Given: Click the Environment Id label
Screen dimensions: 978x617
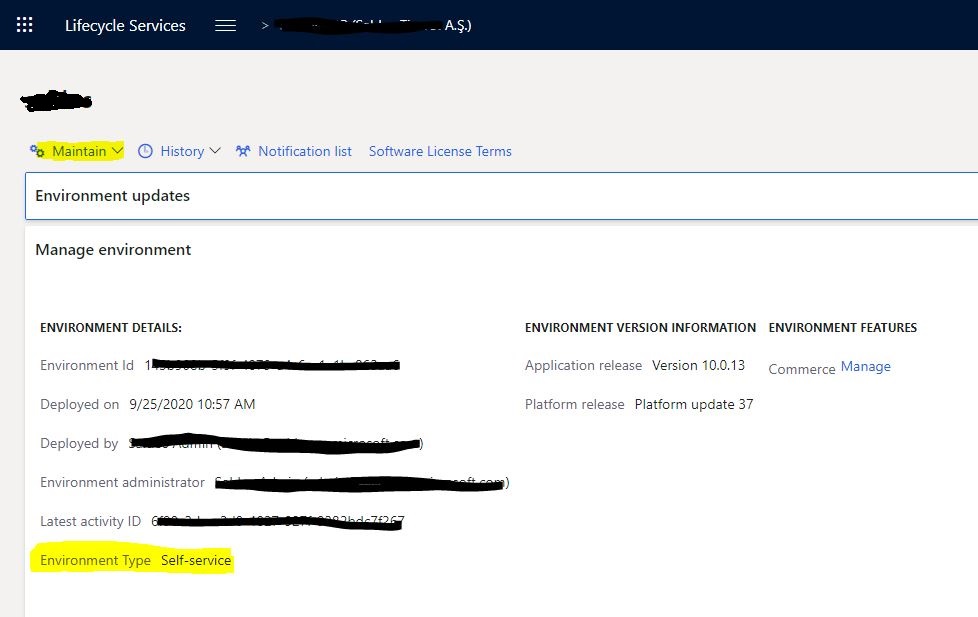Looking at the screenshot, I should coord(87,366).
